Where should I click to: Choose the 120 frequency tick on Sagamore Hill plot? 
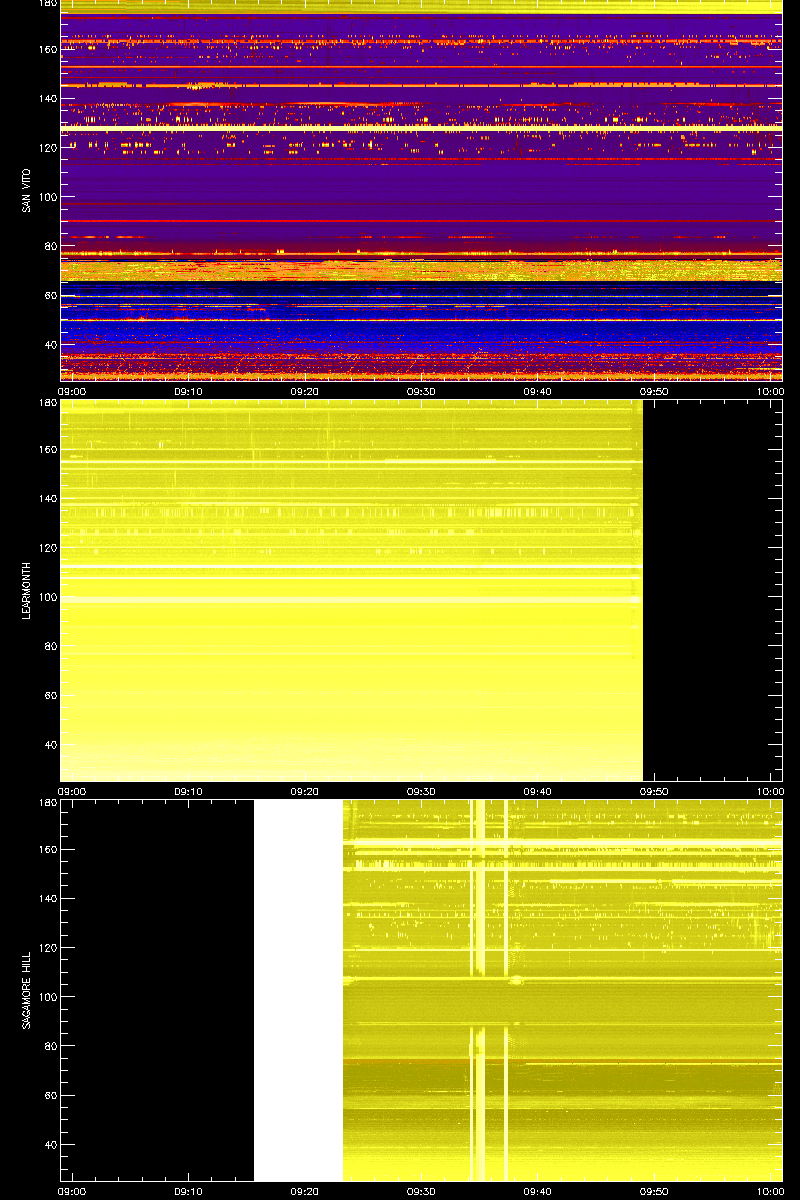pos(47,947)
